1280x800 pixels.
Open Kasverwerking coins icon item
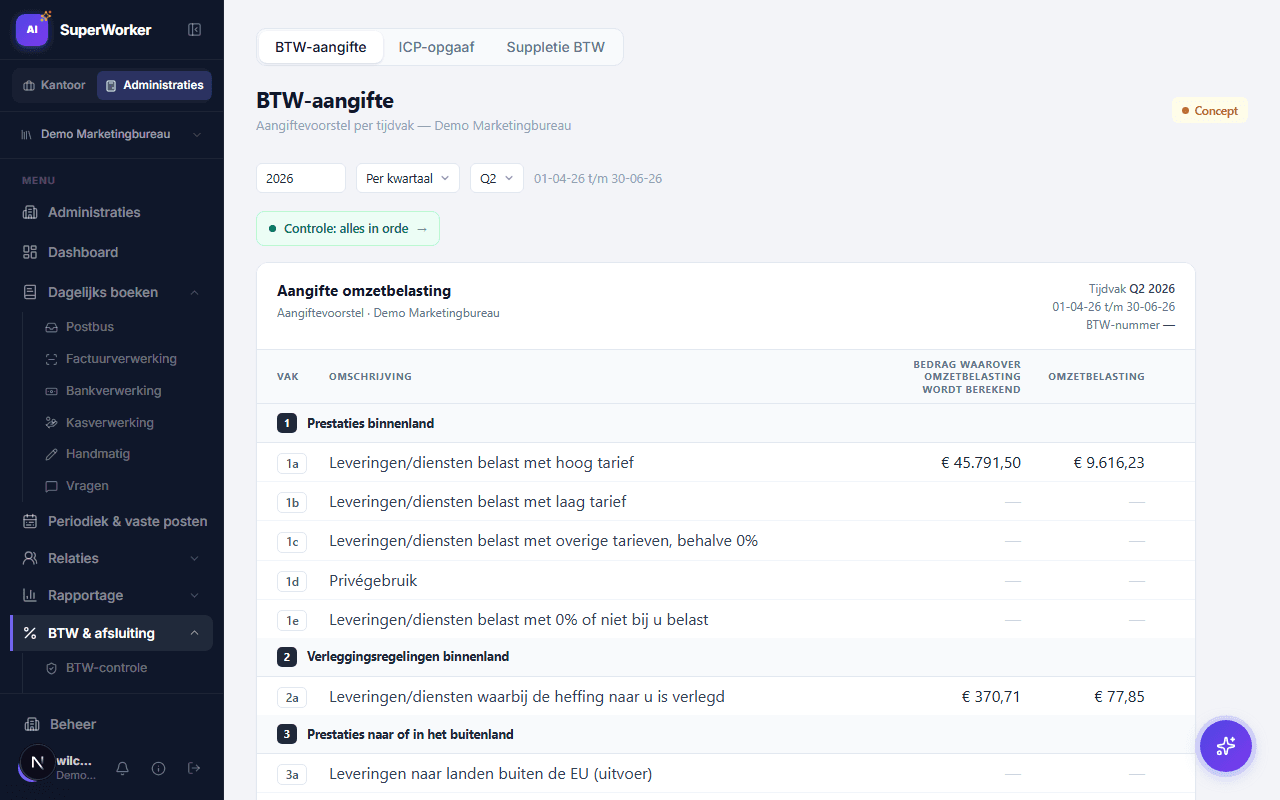52,423
